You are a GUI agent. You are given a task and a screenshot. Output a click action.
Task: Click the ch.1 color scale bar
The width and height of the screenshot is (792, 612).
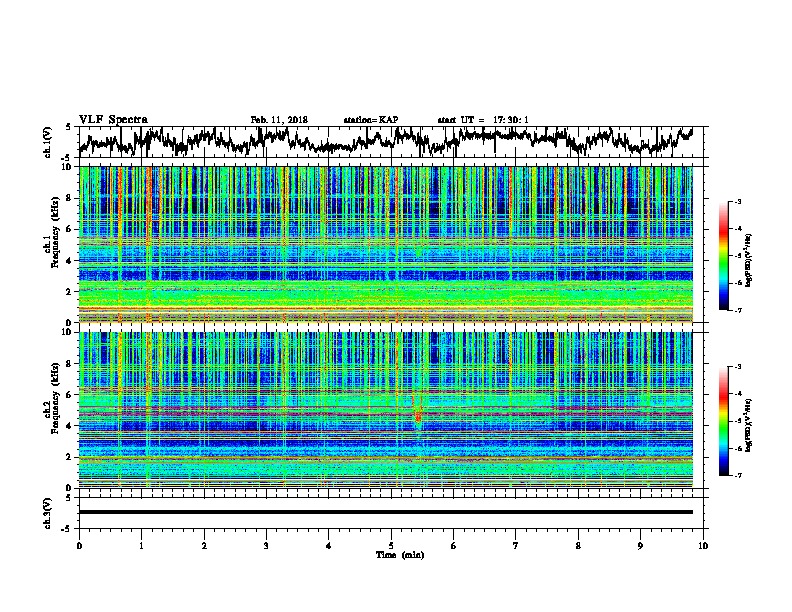(724, 256)
